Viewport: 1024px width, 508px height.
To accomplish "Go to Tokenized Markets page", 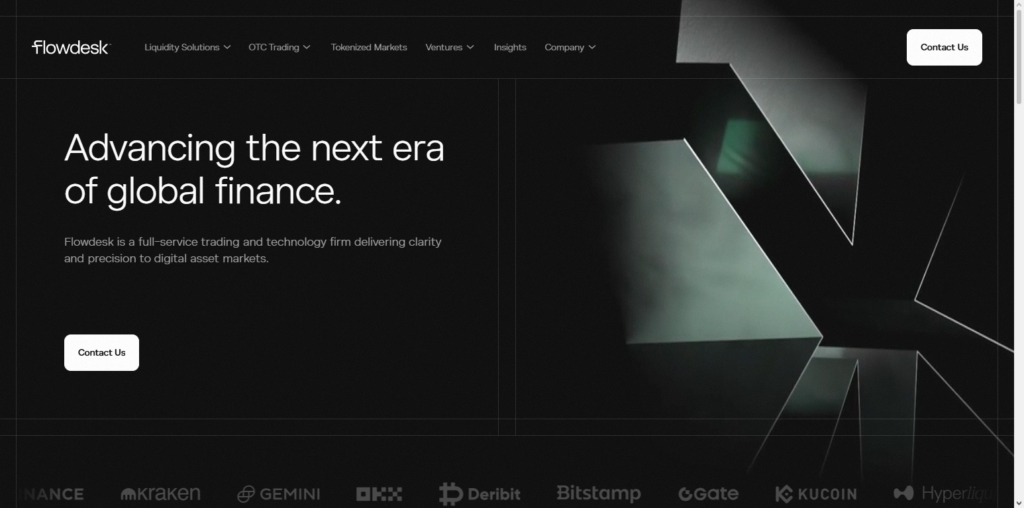I will [x=369, y=47].
